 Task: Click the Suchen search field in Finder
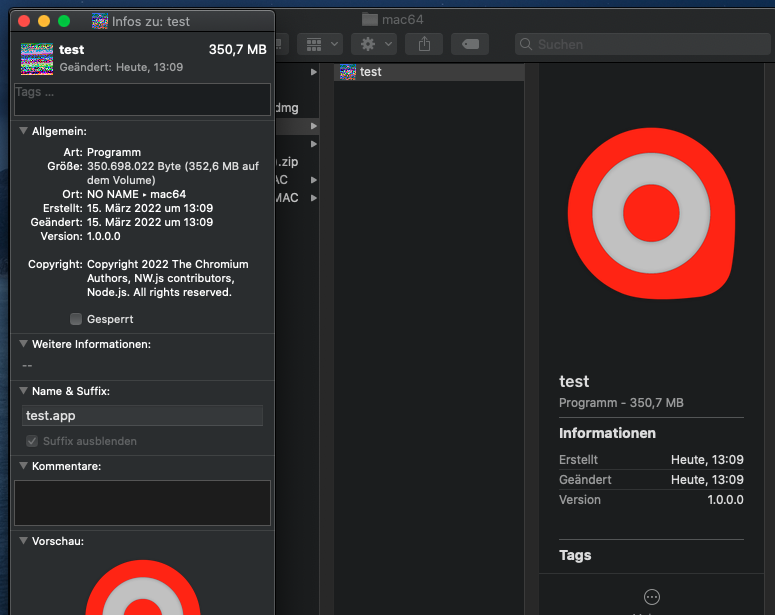[643, 44]
